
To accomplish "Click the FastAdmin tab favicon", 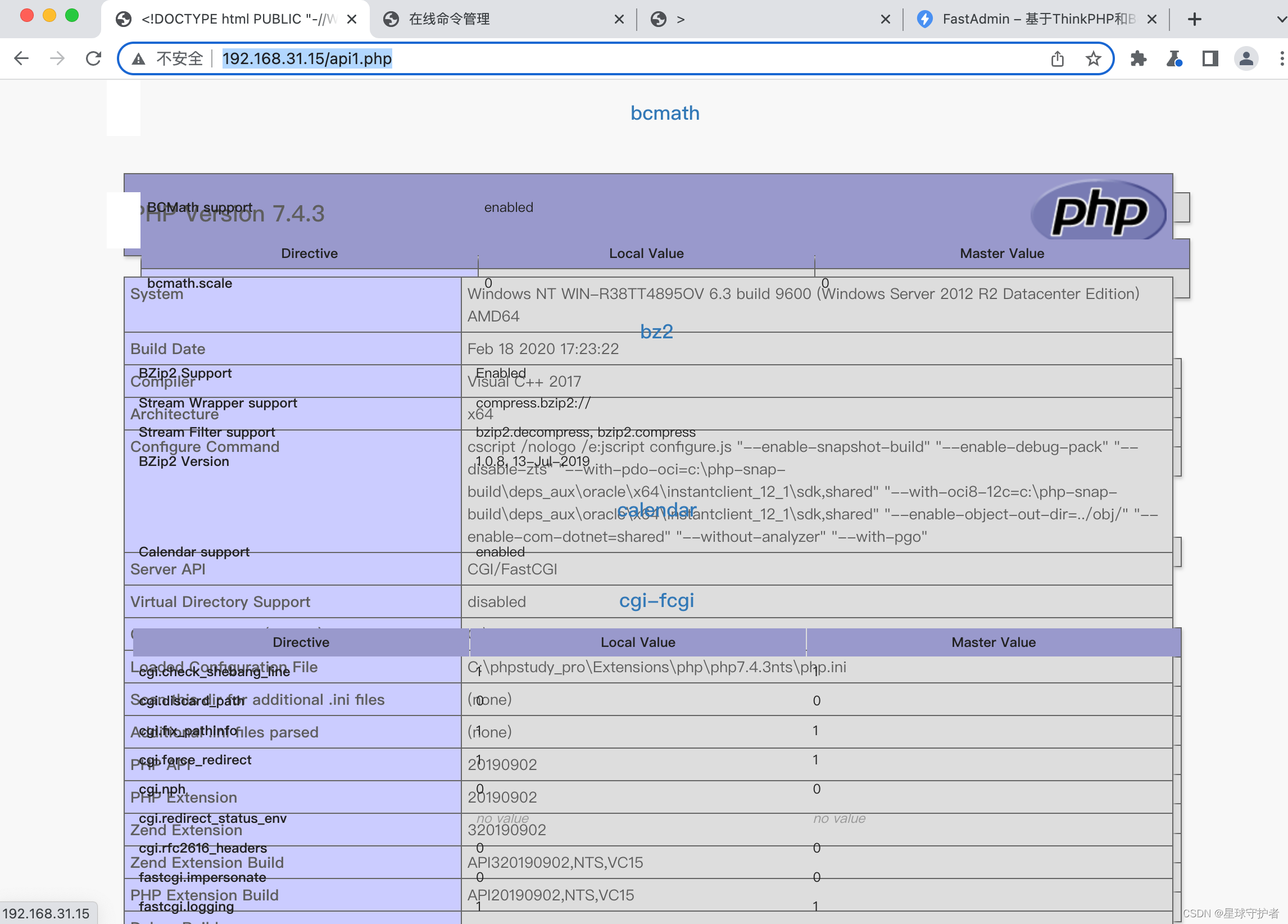I will (x=924, y=19).
